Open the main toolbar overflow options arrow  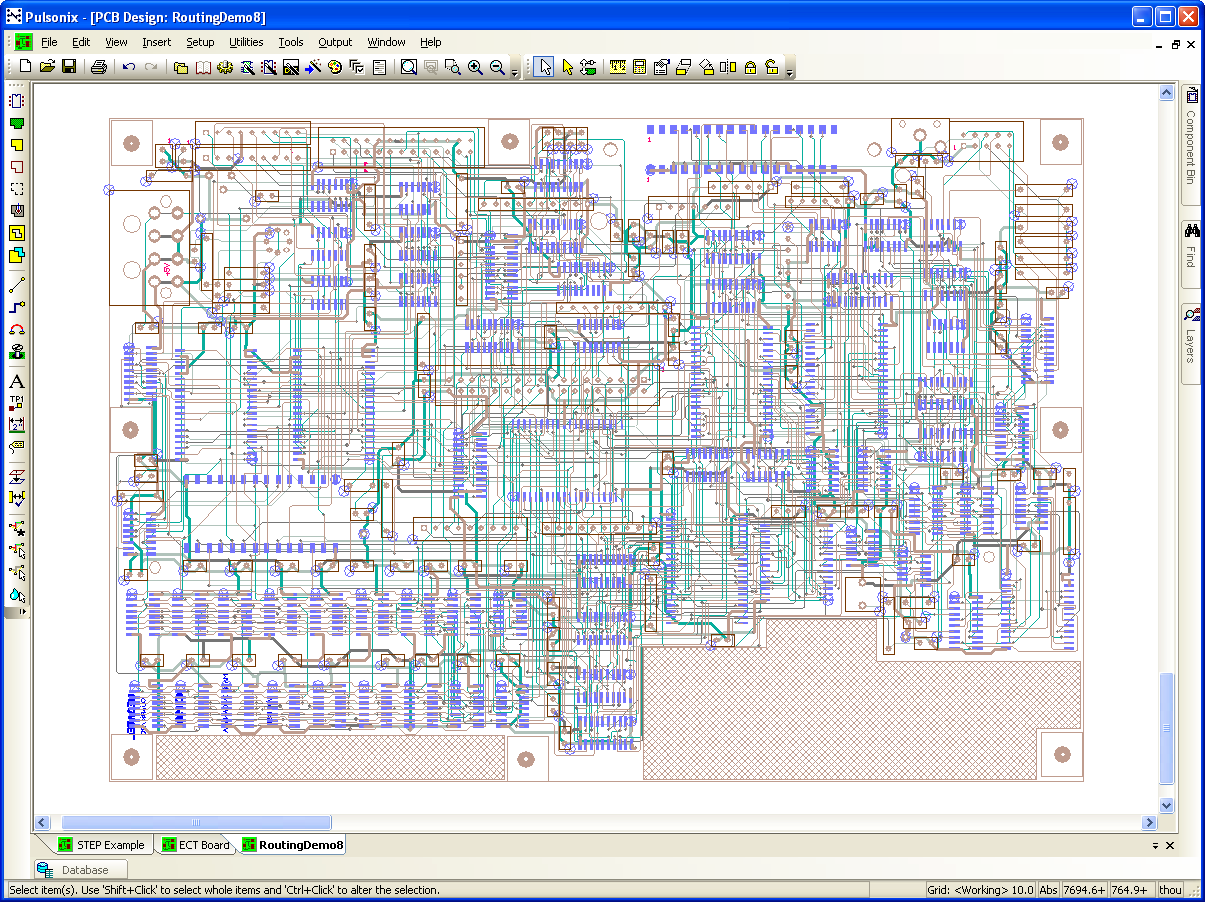pyautogui.click(x=515, y=70)
